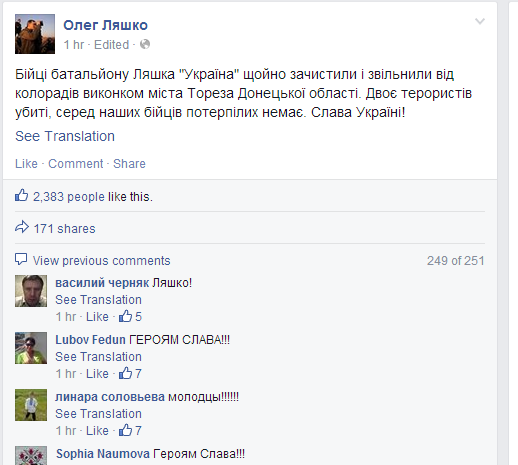Click See Translation under the main post
The image size is (518, 465).
[x=65, y=136]
